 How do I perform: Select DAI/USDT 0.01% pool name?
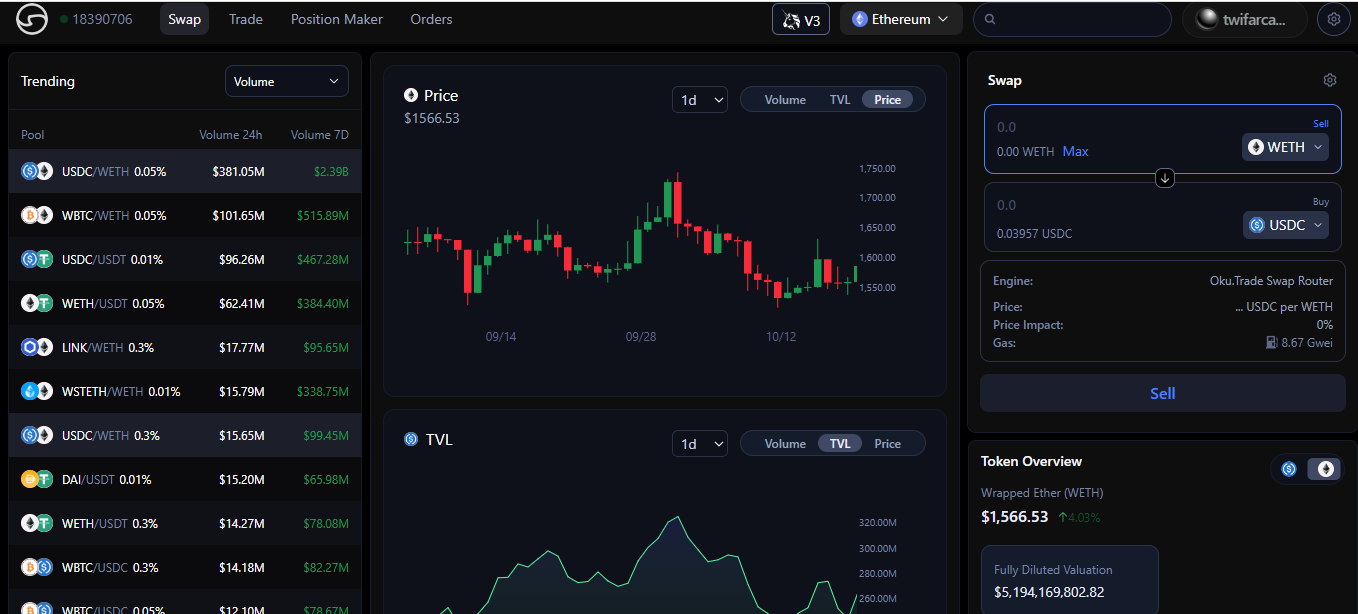(x=106, y=479)
